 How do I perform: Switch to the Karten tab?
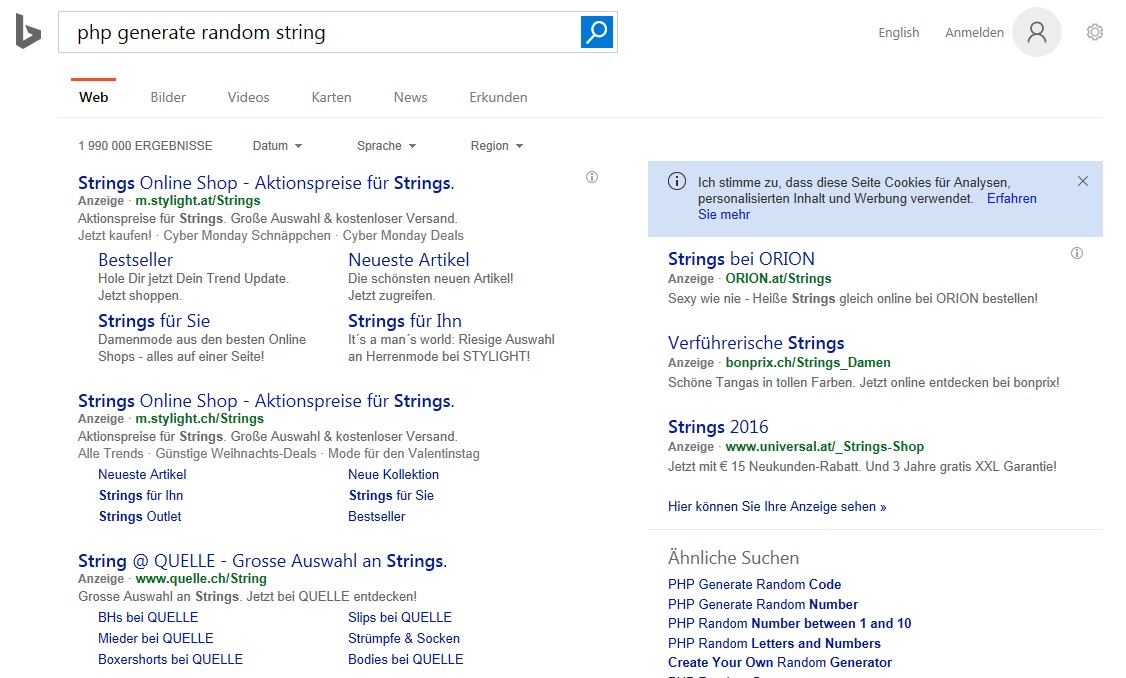coord(331,97)
